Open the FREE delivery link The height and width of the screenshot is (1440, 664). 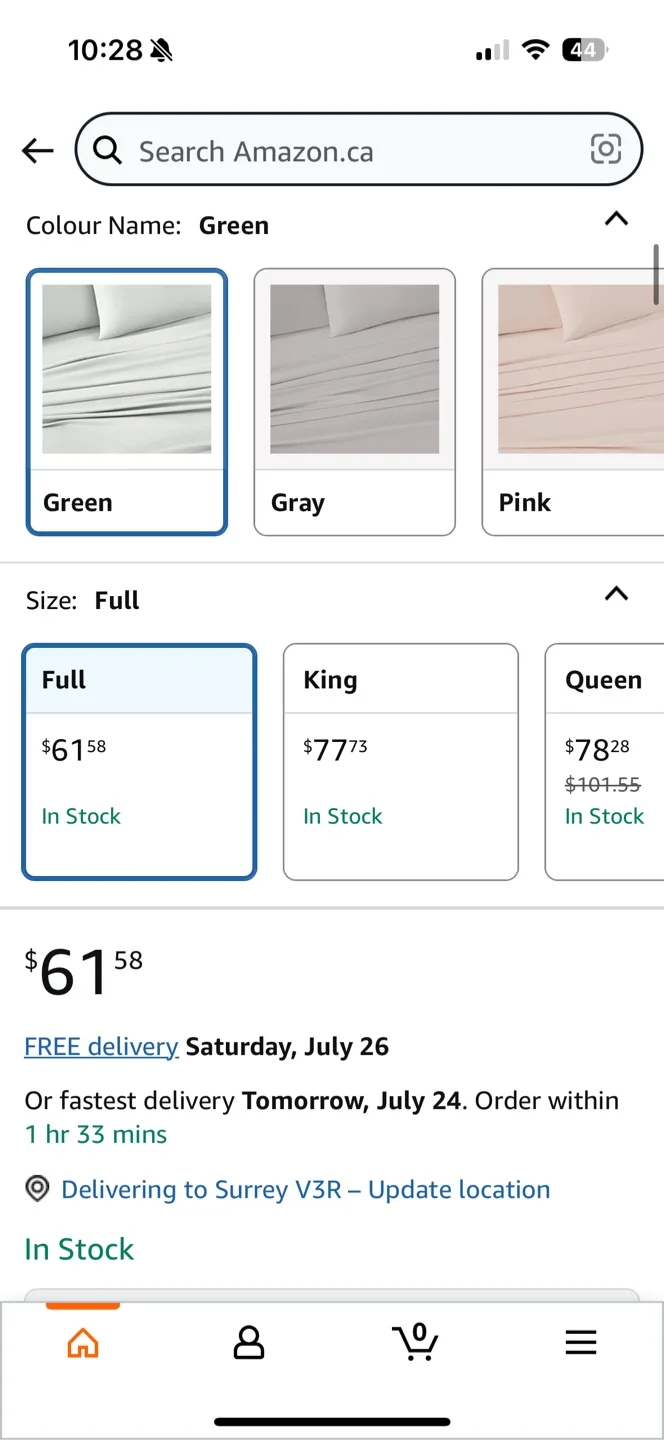click(x=101, y=1046)
